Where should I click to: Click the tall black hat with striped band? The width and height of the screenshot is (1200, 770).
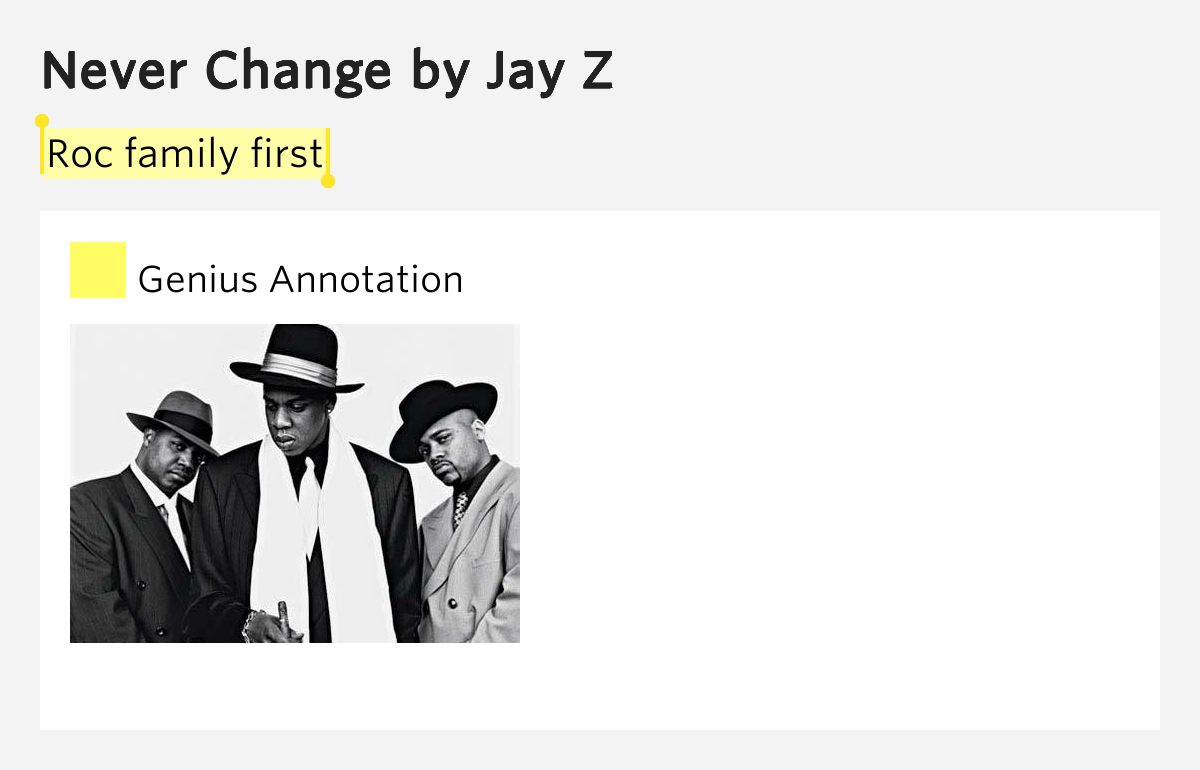[x=297, y=362]
